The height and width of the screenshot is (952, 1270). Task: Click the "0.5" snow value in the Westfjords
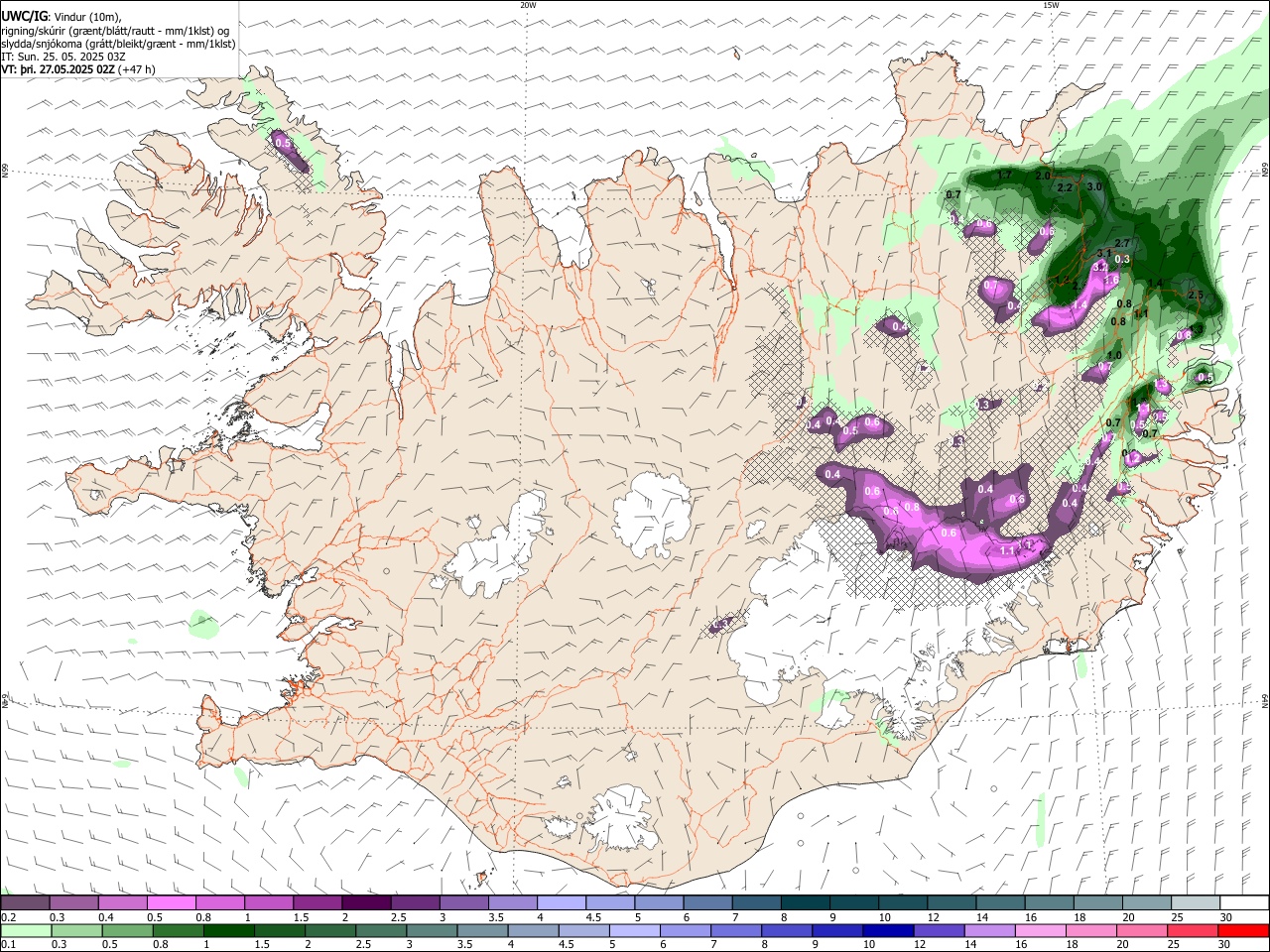(283, 143)
